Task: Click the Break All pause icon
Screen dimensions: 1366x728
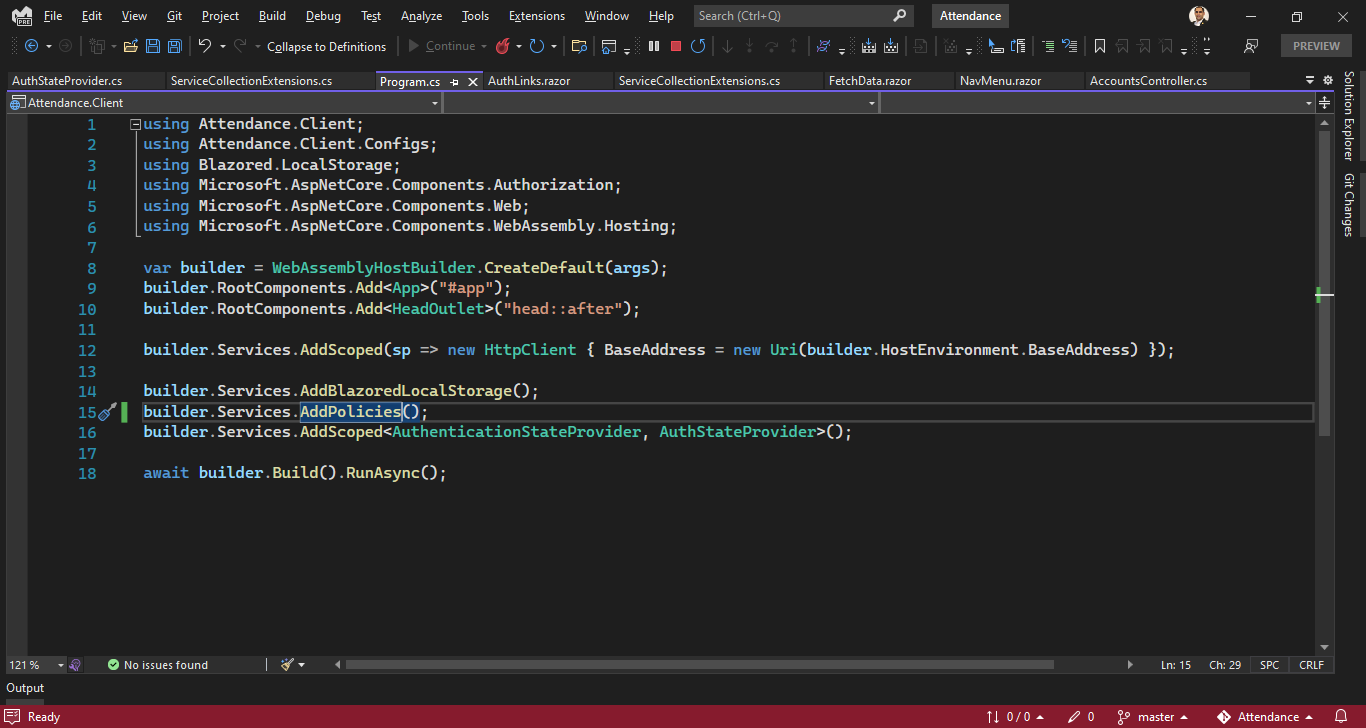Action: pos(653,45)
